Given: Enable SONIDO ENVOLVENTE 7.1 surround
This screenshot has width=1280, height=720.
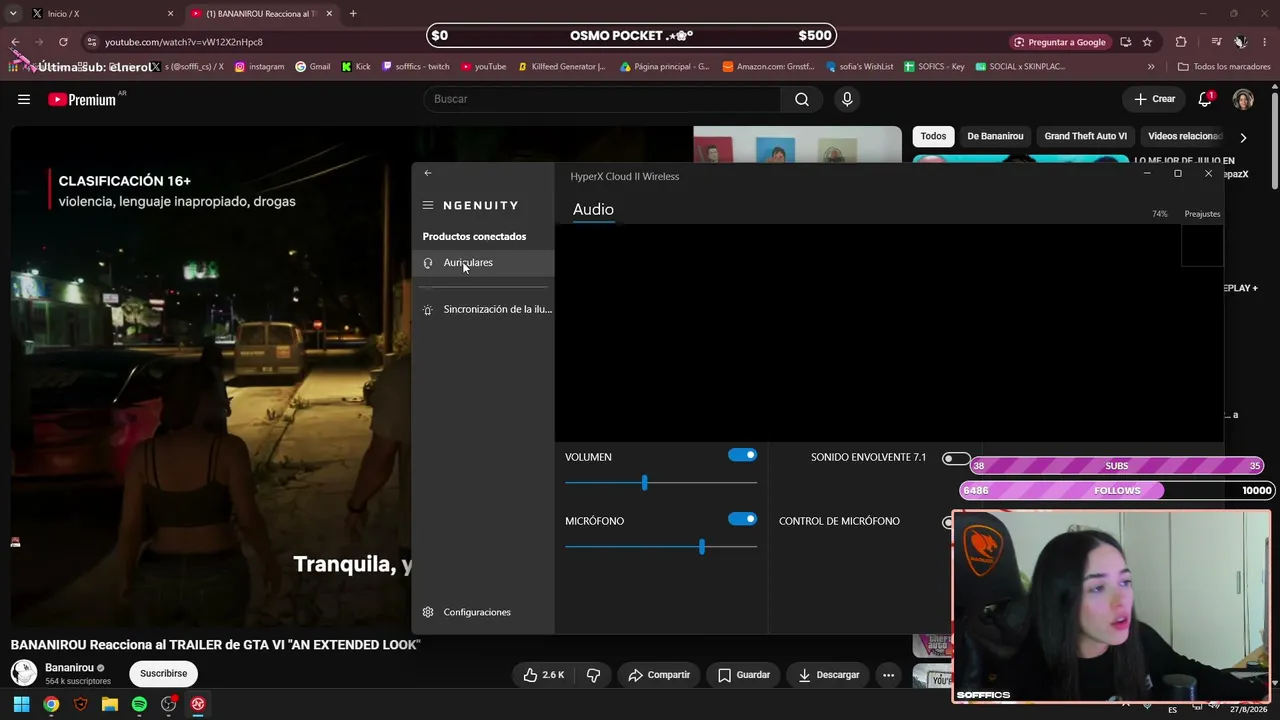Looking at the screenshot, I should tap(956, 459).
